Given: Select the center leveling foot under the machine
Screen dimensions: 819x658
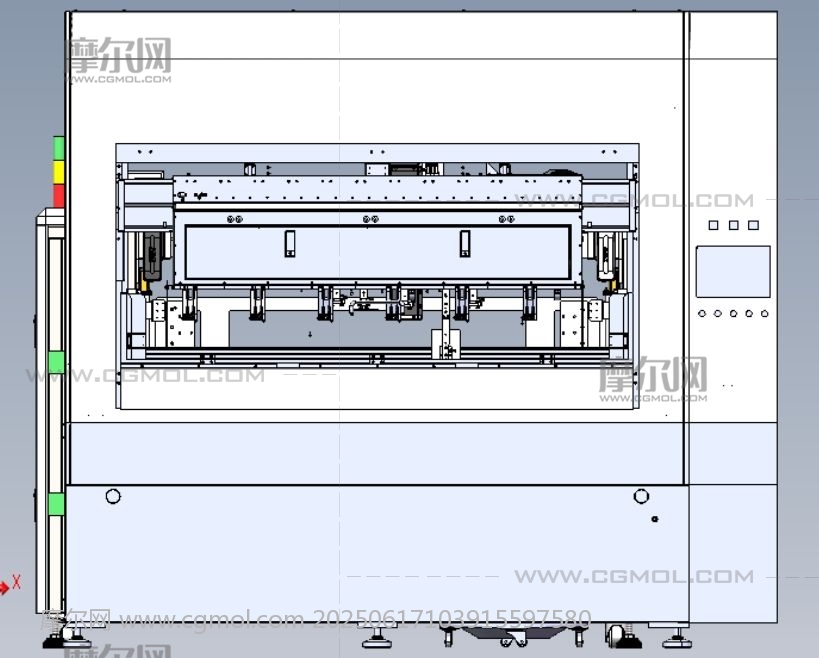Looking at the screenshot, I should [x=377, y=636].
